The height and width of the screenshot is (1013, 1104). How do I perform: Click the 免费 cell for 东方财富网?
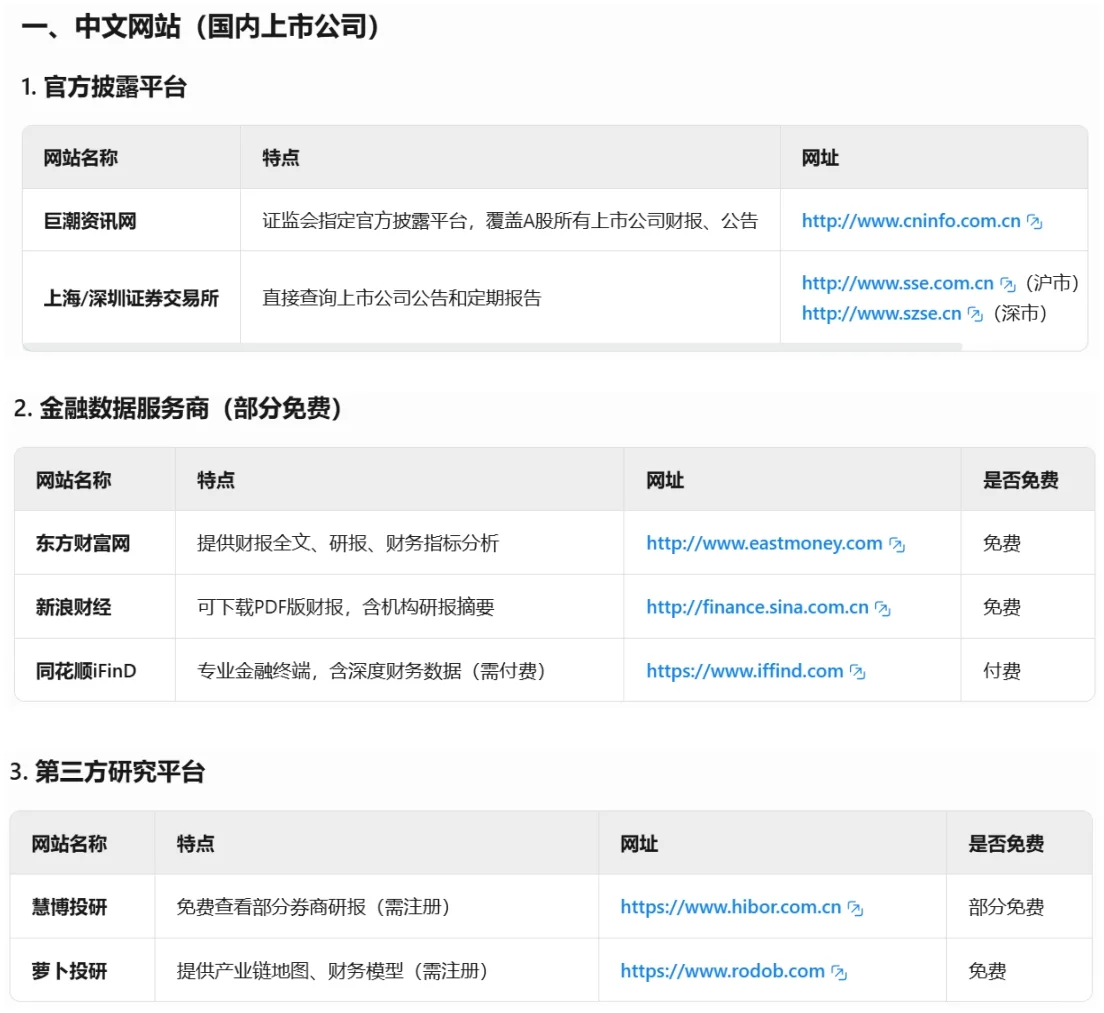coord(1028,543)
